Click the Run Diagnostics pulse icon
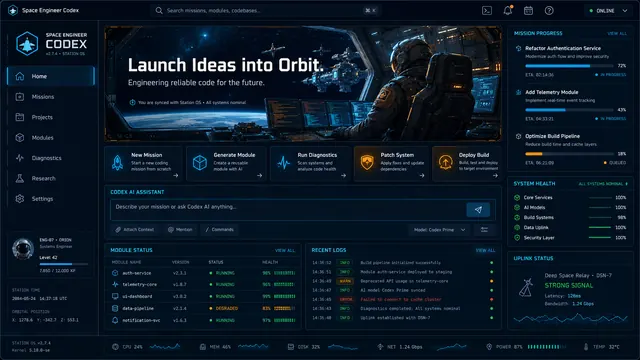Image resolution: width=640 pixels, height=360 pixels. pyautogui.click(x=284, y=163)
